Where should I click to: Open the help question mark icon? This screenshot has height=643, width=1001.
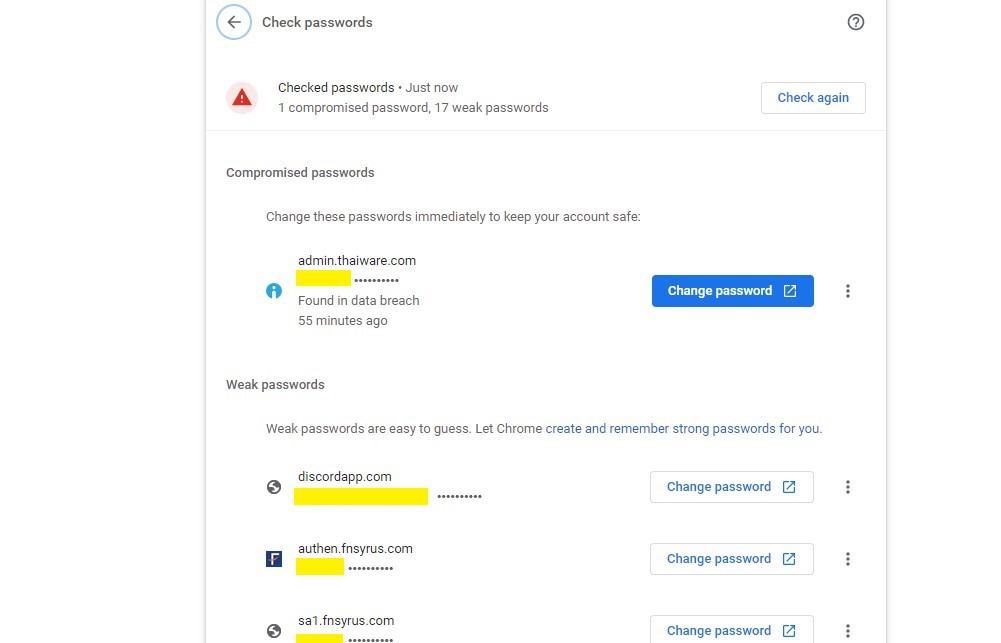pos(855,22)
